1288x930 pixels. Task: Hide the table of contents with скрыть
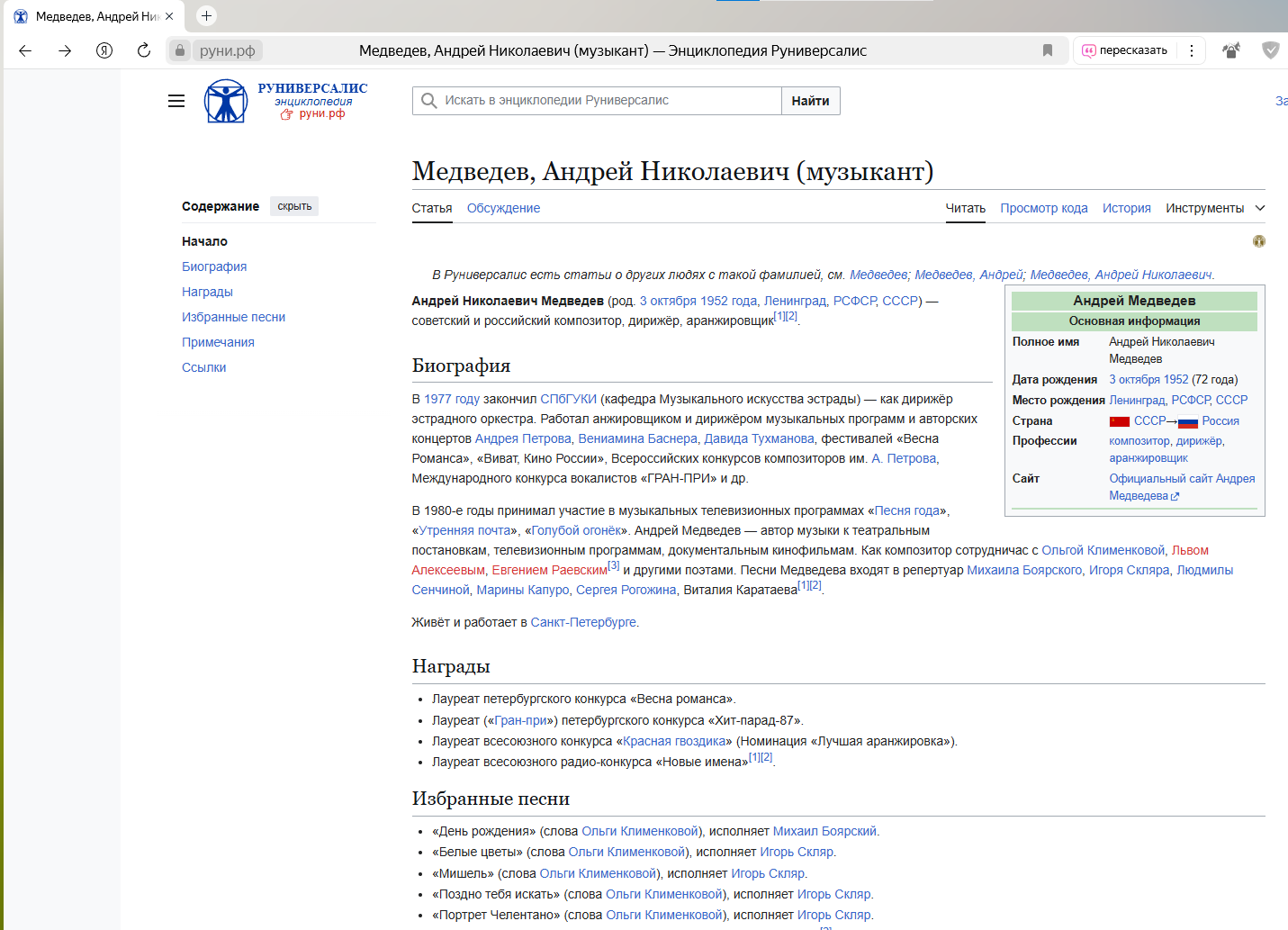click(294, 206)
